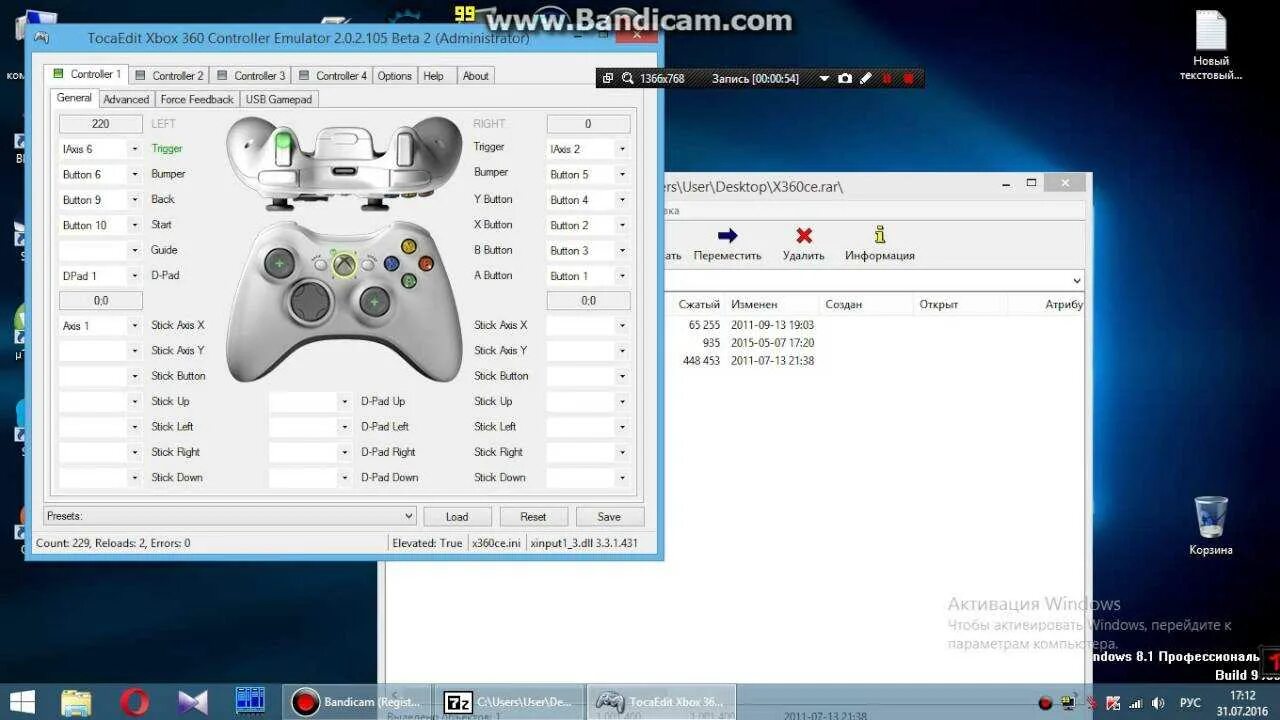This screenshot has height=720, width=1280.
Task: Expand the IAxis 6 dropdown
Action: pyautogui.click(x=134, y=147)
